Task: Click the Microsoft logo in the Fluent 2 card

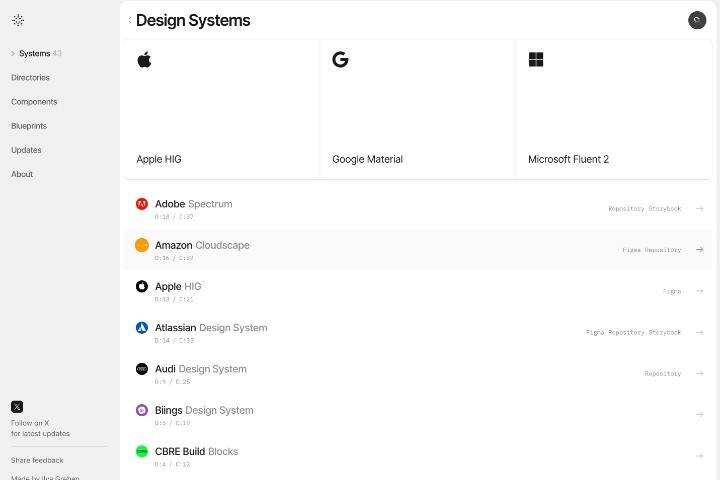Action: tap(536, 60)
